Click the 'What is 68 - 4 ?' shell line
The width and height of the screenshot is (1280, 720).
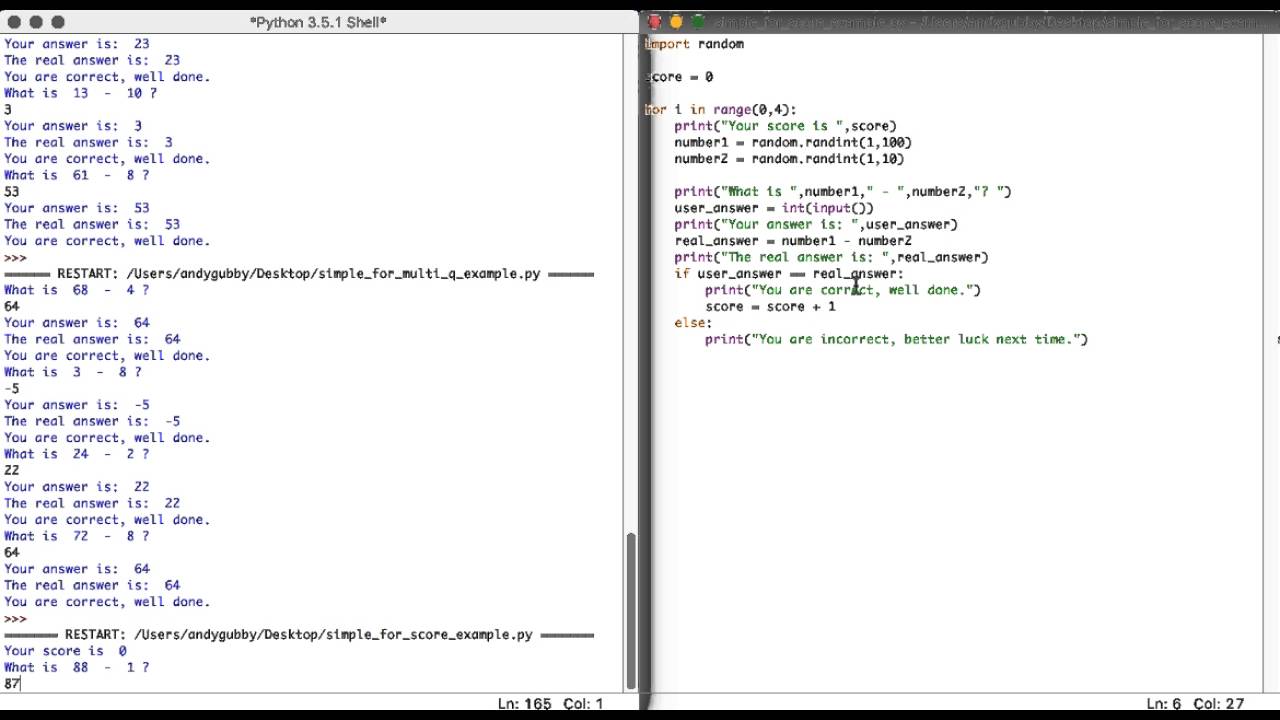pyautogui.click(x=76, y=290)
